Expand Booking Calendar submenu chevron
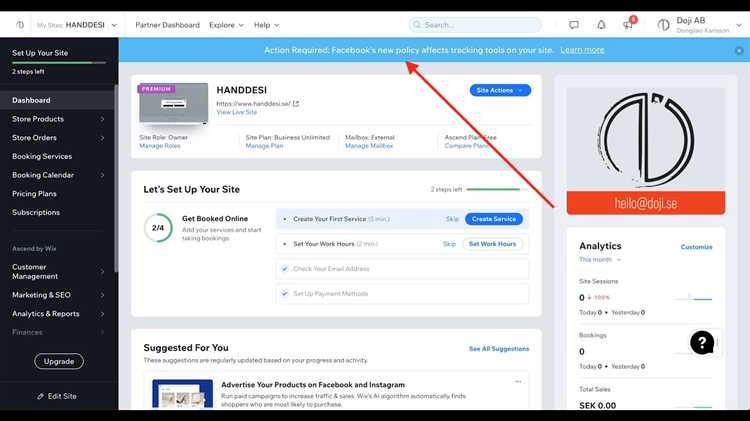 (x=102, y=175)
